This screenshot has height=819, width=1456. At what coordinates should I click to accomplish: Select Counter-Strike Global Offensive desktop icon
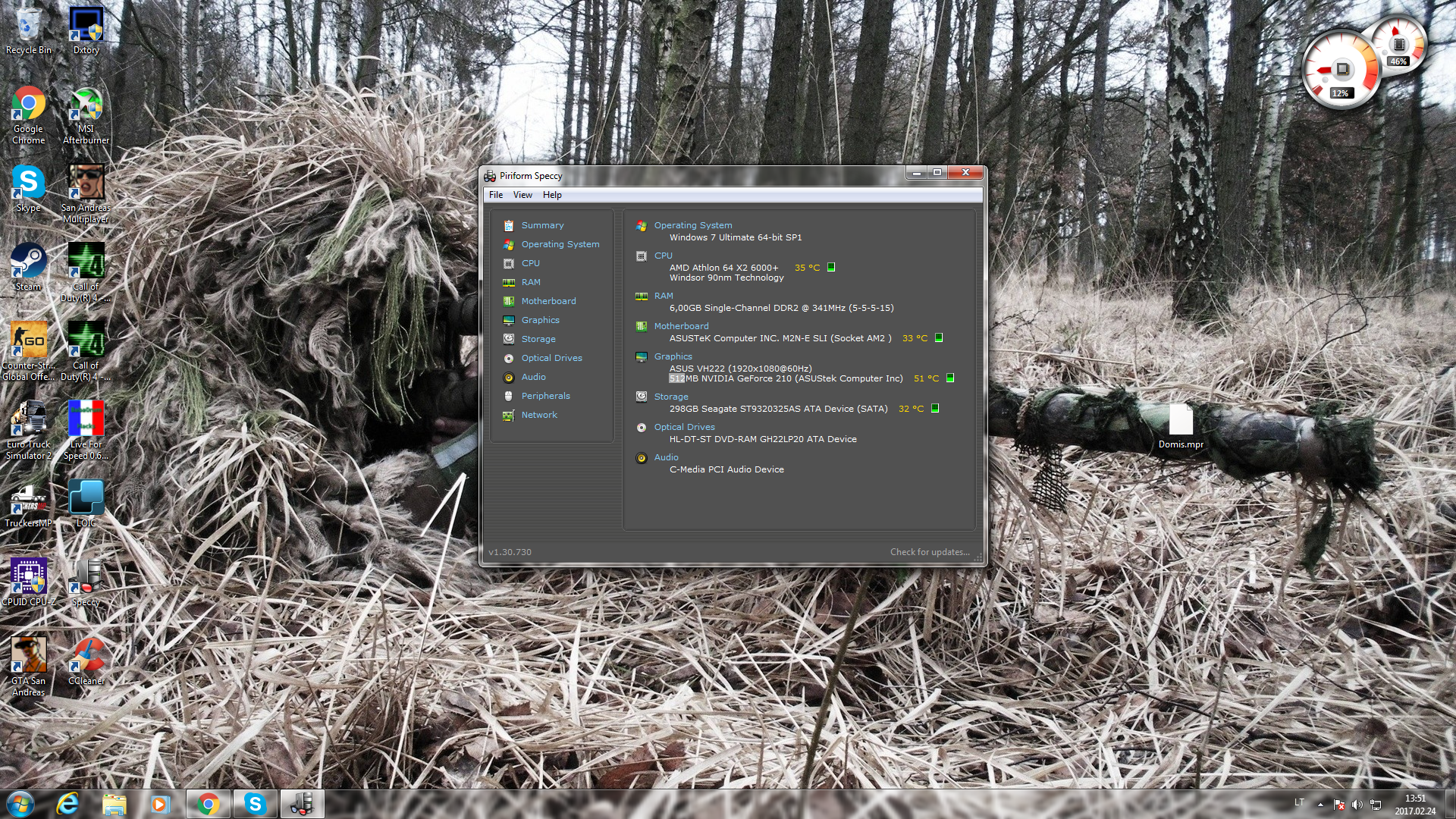[x=29, y=352]
